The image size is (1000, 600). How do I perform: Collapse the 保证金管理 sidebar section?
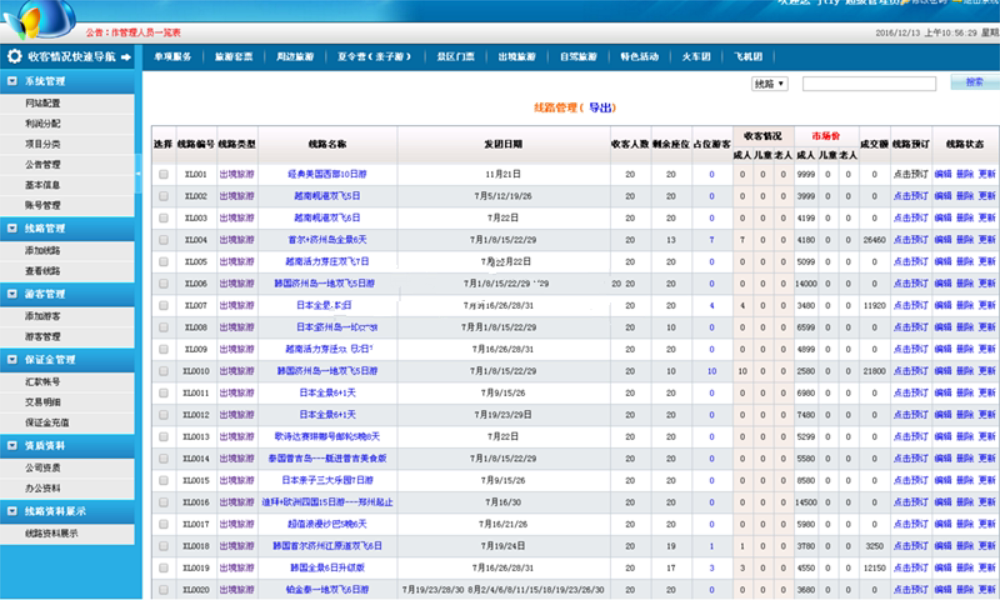[12, 360]
